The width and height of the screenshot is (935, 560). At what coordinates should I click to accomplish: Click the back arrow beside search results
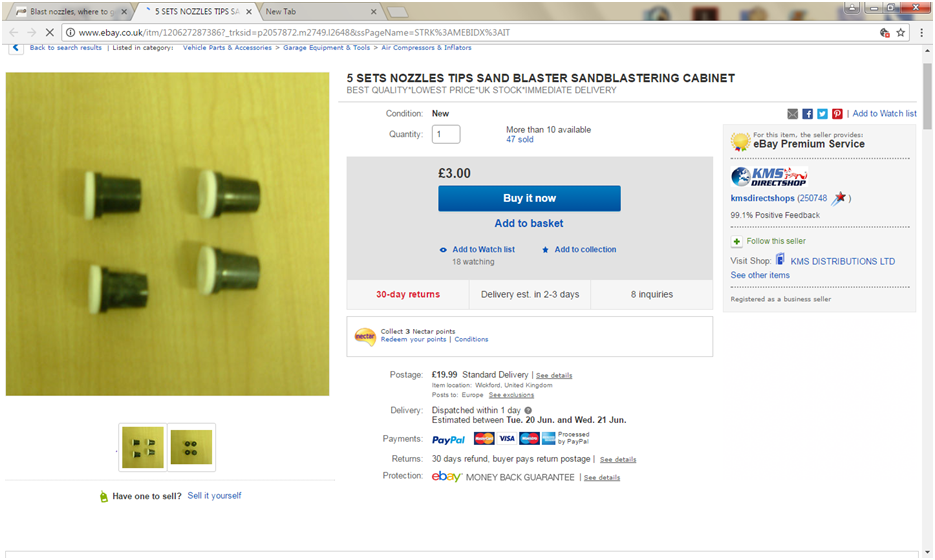[x=16, y=48]
